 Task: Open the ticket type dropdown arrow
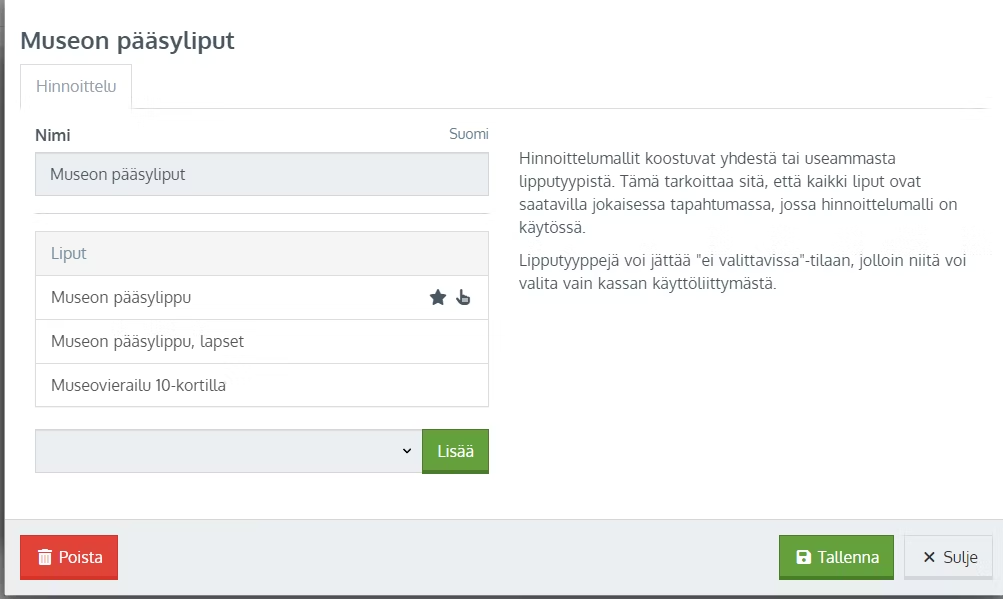[x=407, y=451]
